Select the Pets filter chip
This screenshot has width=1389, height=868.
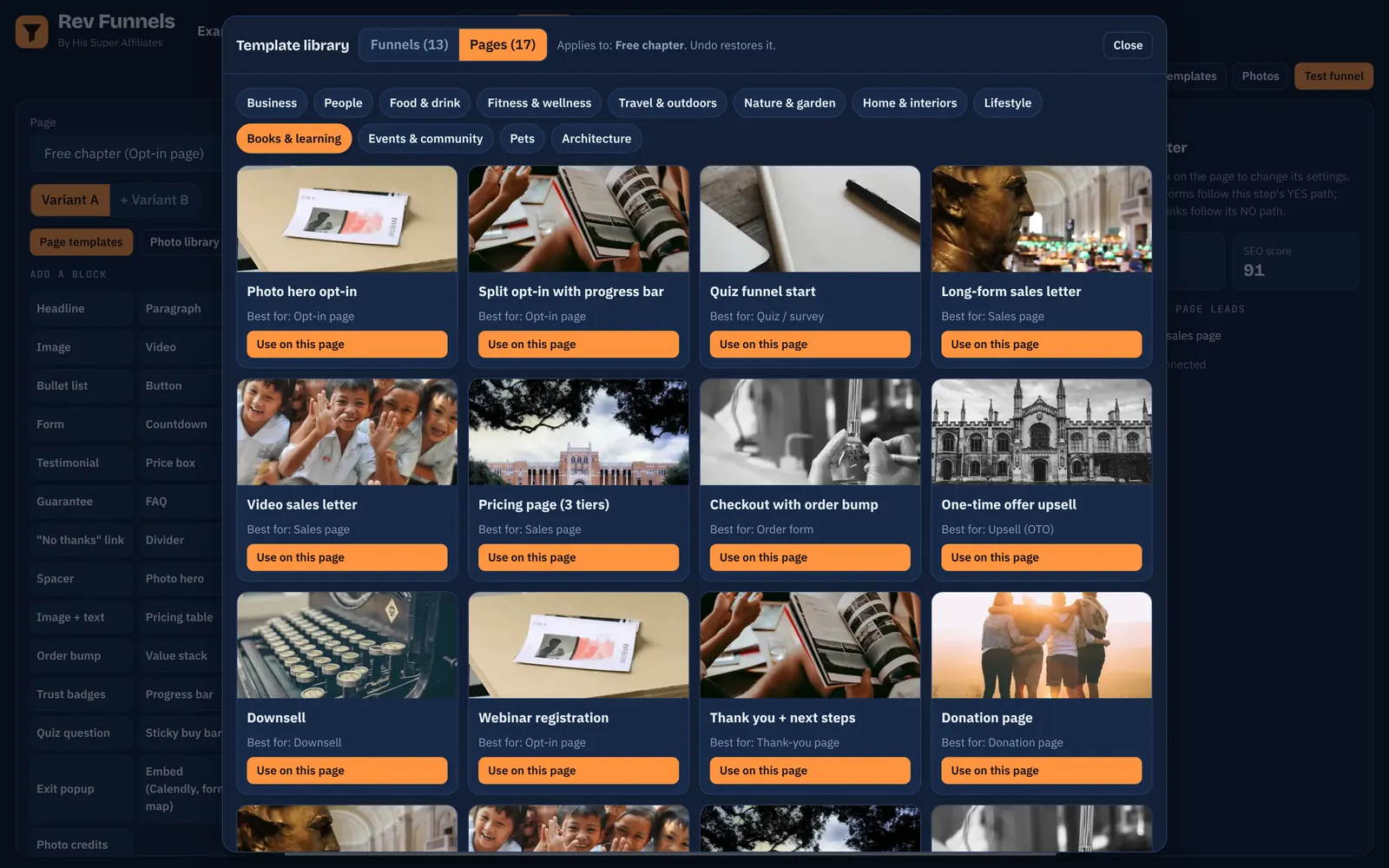point(522,139)
